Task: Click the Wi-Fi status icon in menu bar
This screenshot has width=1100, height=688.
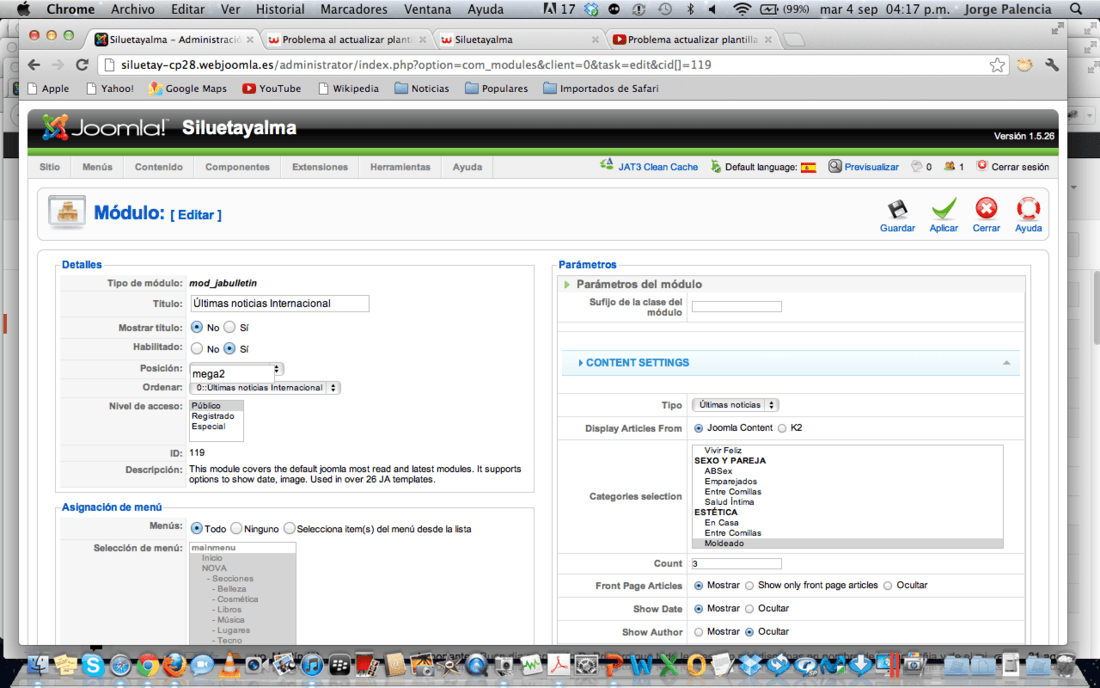Action: tap(742, 9)
